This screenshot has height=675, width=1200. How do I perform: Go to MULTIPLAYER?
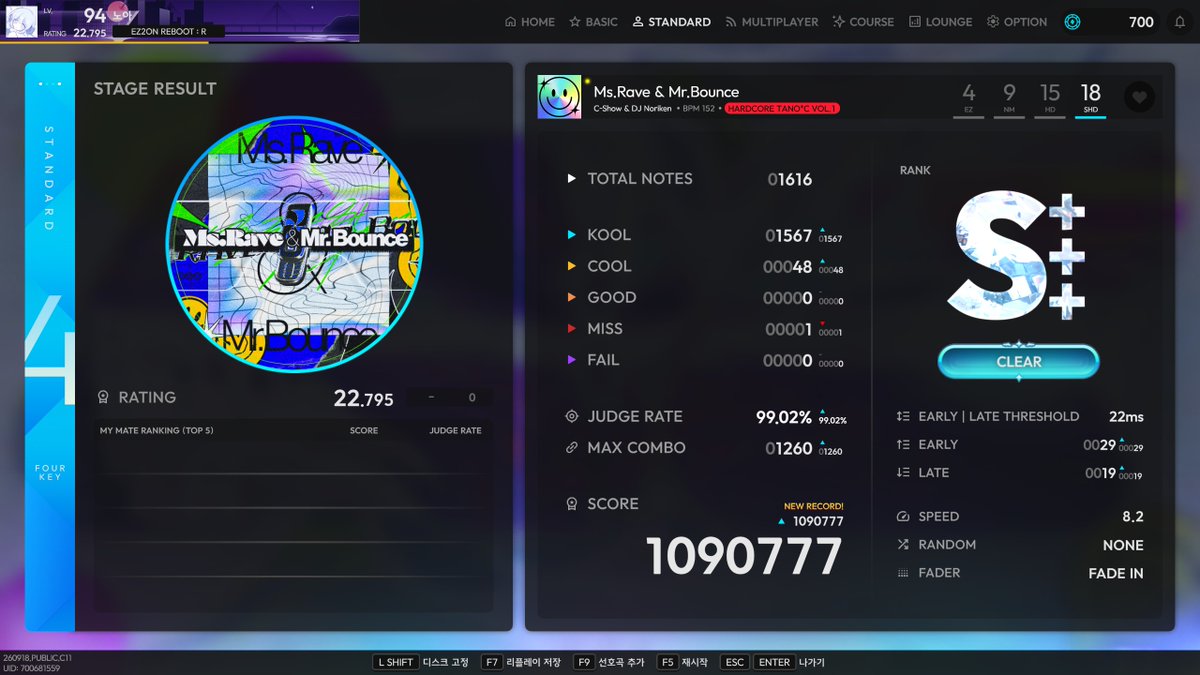(772, 22)
